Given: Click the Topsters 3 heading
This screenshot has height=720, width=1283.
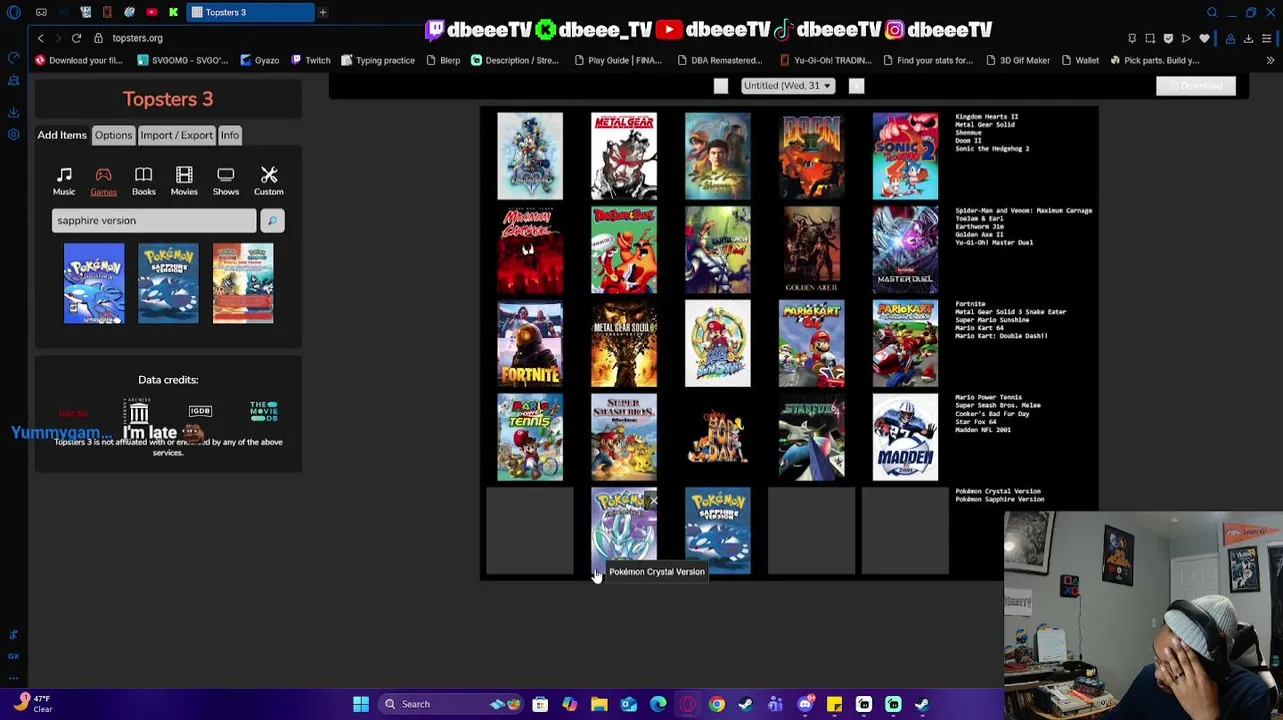Looking at the screenshot, I should coord(168,99).
